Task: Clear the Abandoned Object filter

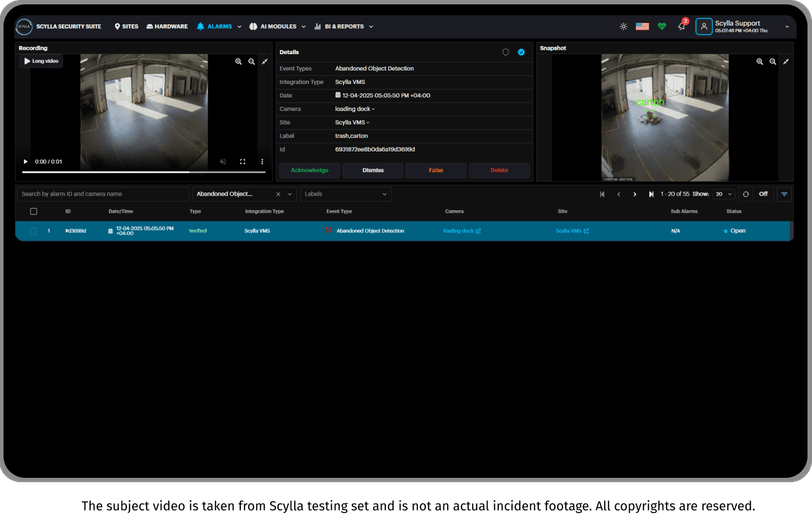Action: pyautogui.click(x=278, y=194)
